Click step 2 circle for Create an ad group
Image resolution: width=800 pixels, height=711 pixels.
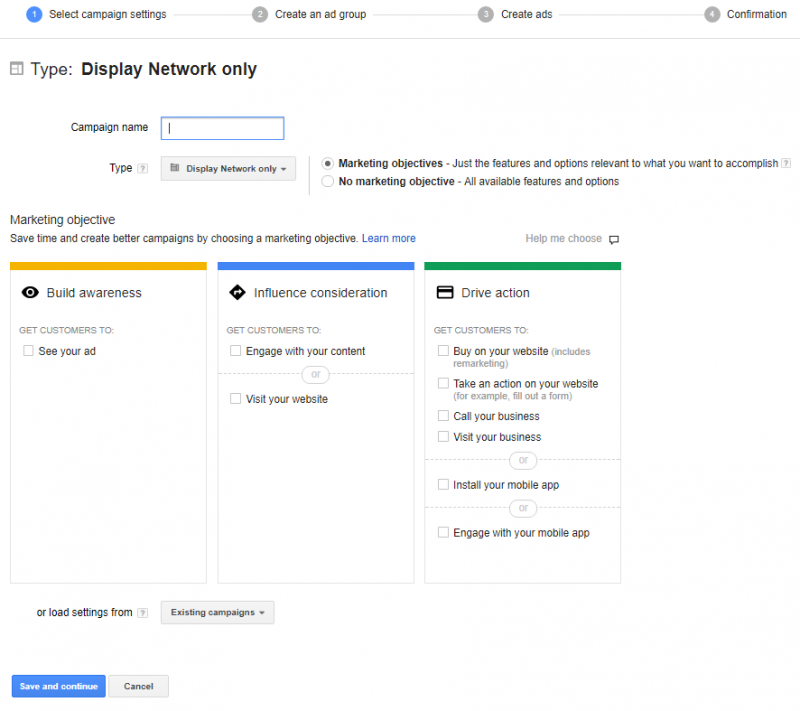[x=260, y=14]
